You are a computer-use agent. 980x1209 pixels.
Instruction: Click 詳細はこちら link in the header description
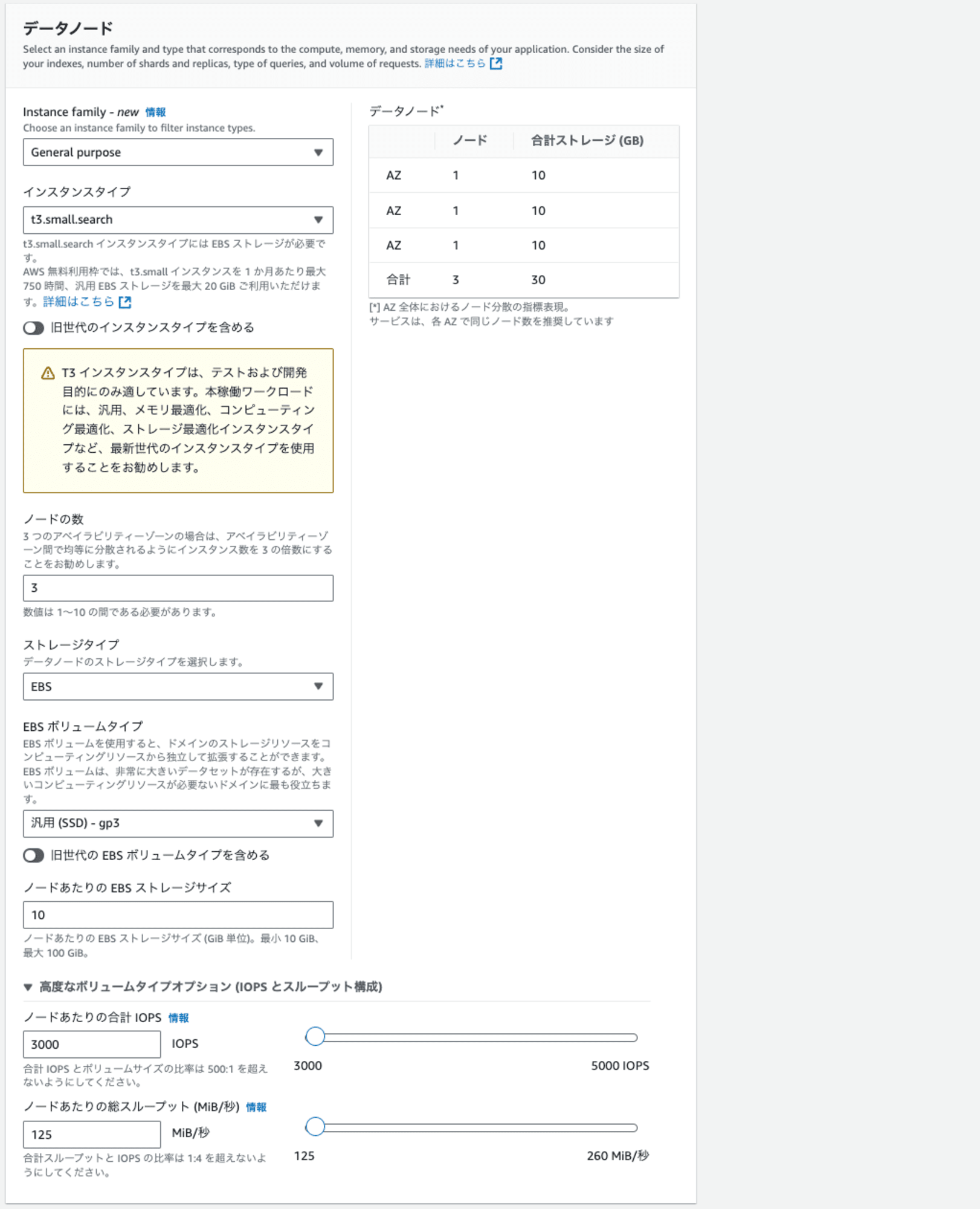(x=455, y=63)
